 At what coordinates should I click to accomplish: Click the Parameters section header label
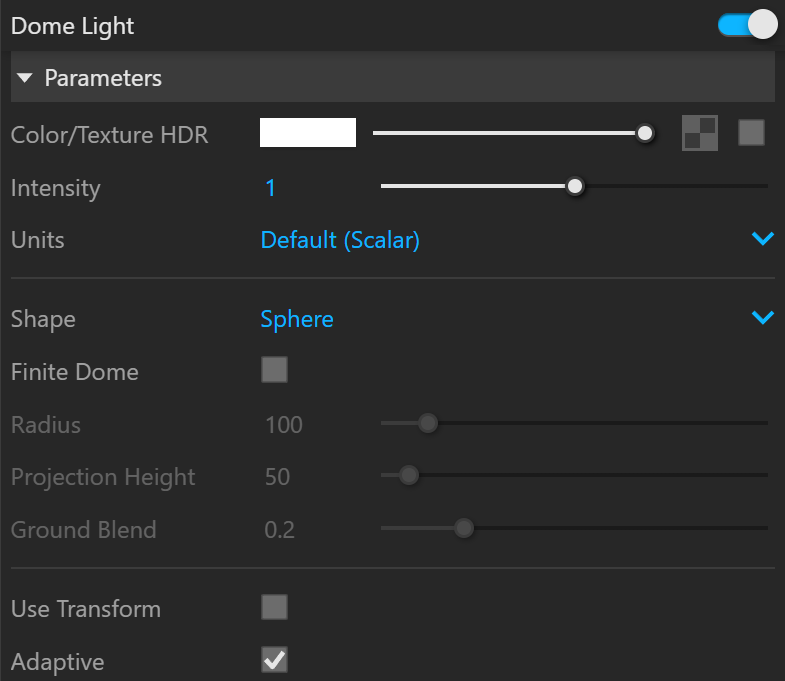click(x=103, y=79)
